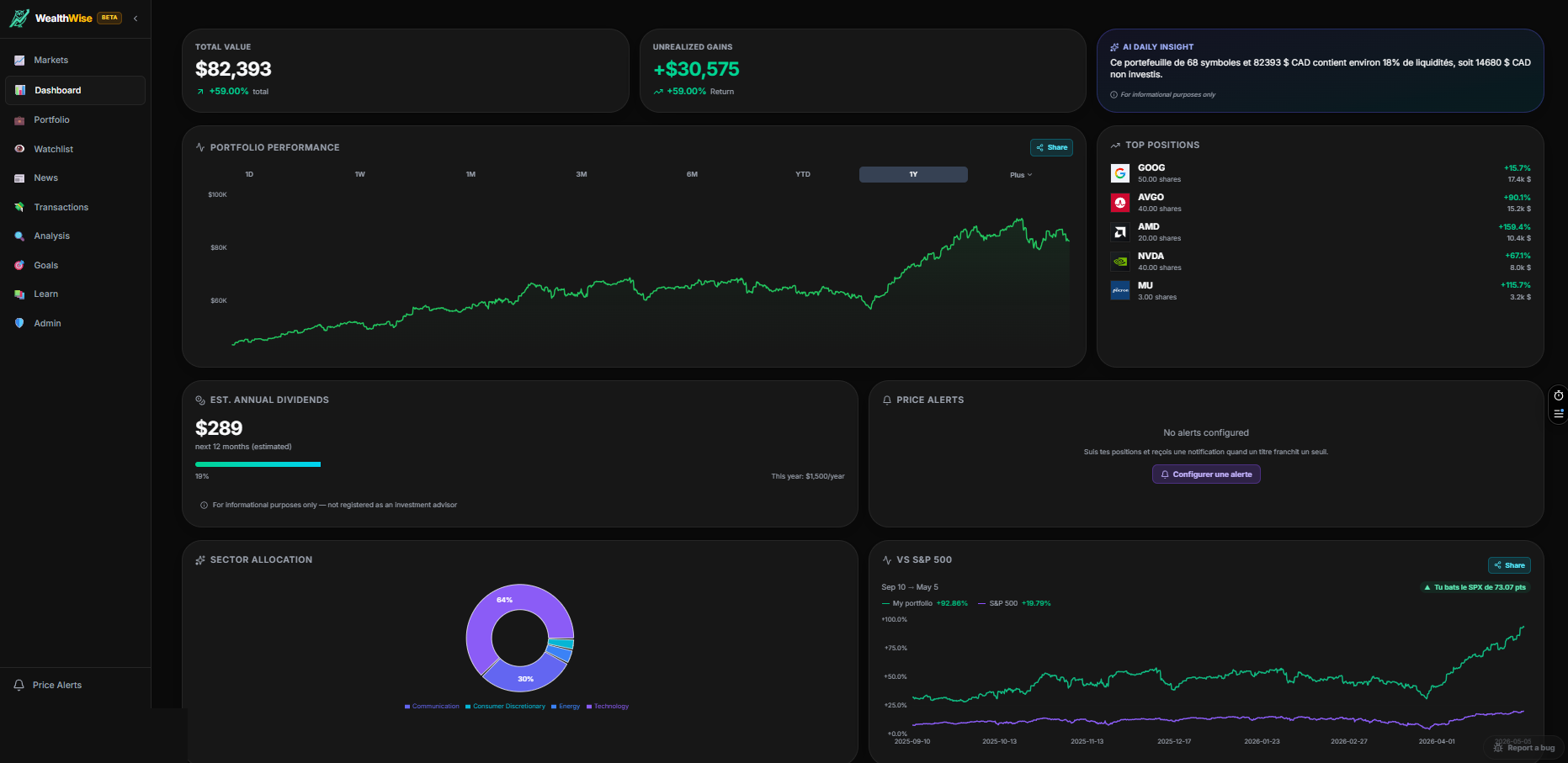Click the +$30,575 unrealized gains value
This screenshot has height=763, width=1568.
(x=696, y=70)
